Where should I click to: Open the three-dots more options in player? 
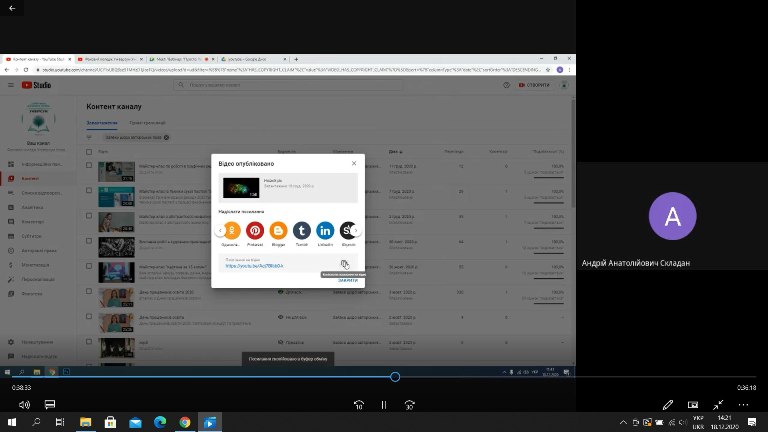743,405
